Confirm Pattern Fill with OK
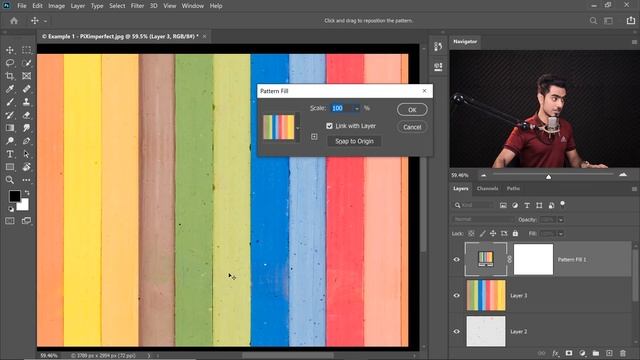 [412, 110]
